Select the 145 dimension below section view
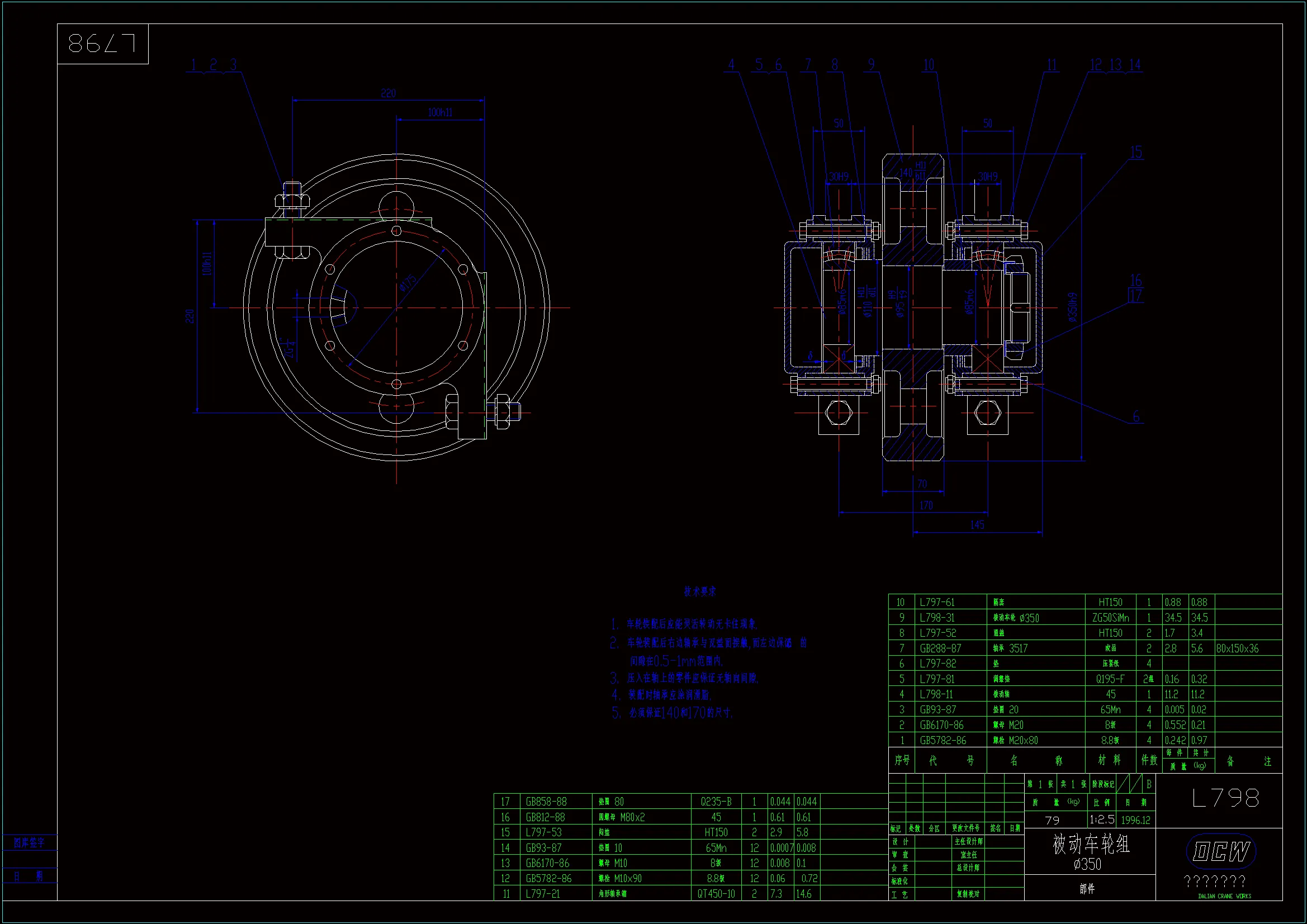This screenshot has height=924, width=1307. 977,525
